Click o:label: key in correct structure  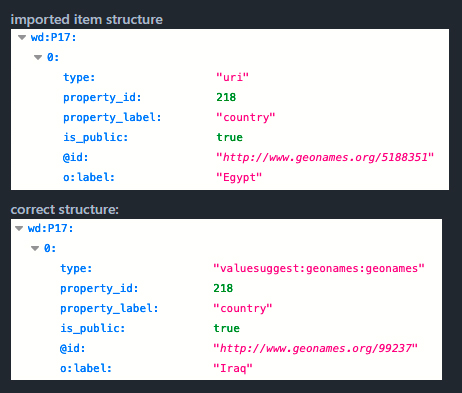[x=86, y=368]
